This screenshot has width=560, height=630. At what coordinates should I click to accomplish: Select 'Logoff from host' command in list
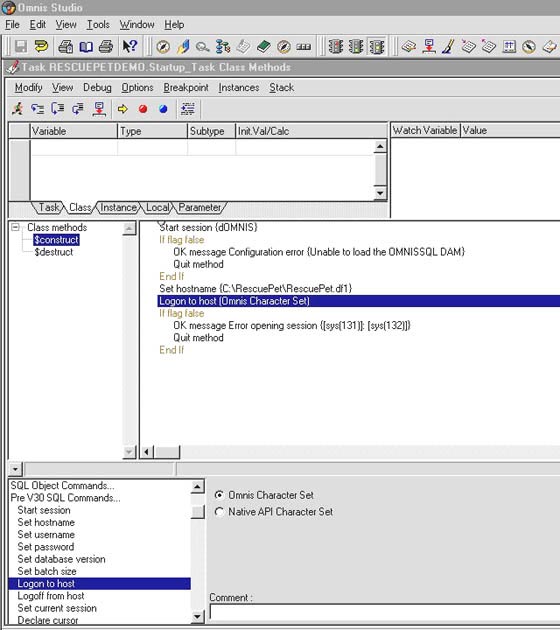[x=51, y=596]
